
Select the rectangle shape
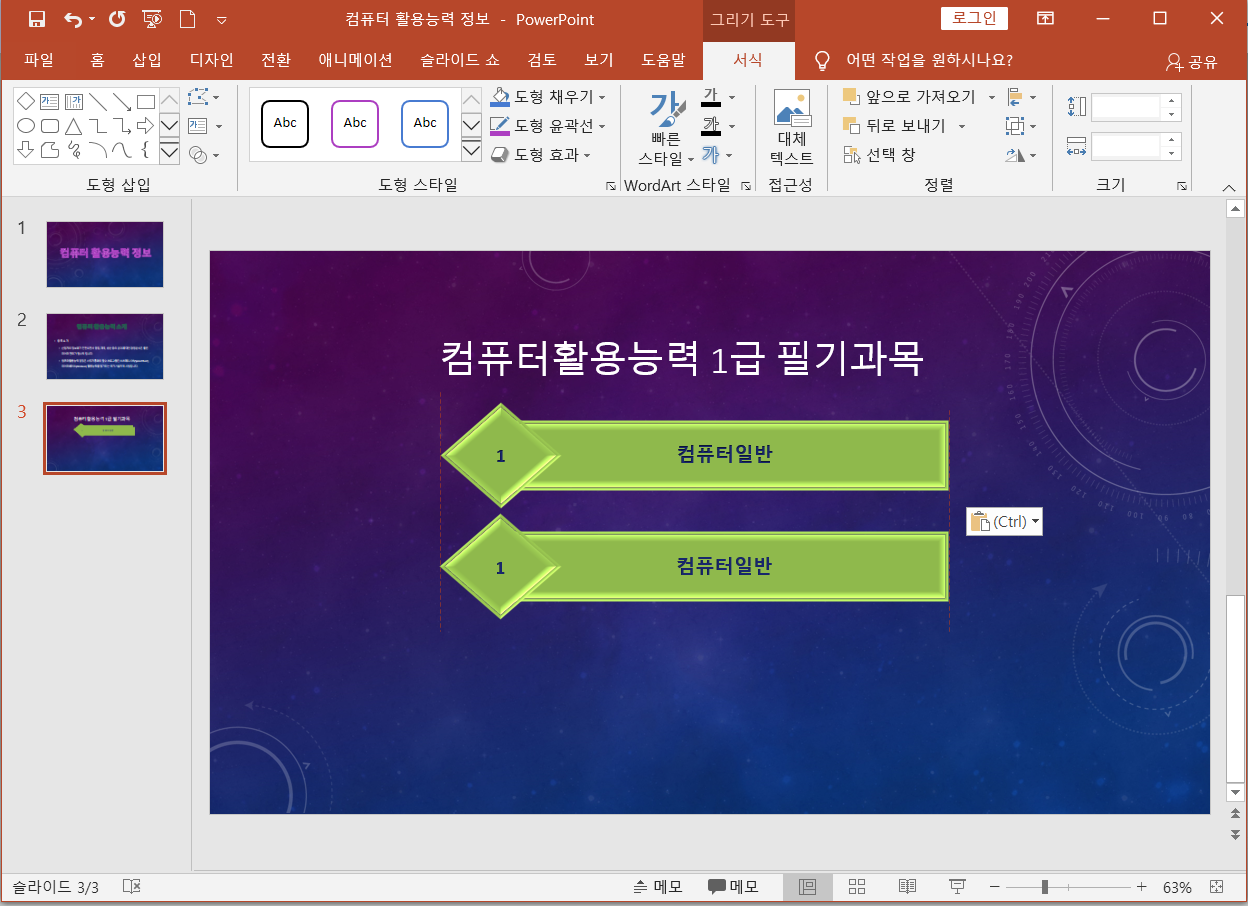[146, 101]
